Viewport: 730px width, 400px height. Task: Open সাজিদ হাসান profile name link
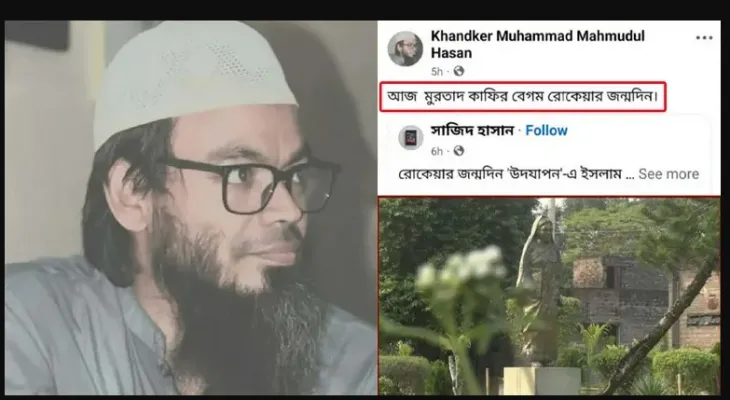(x=472, y=131)
